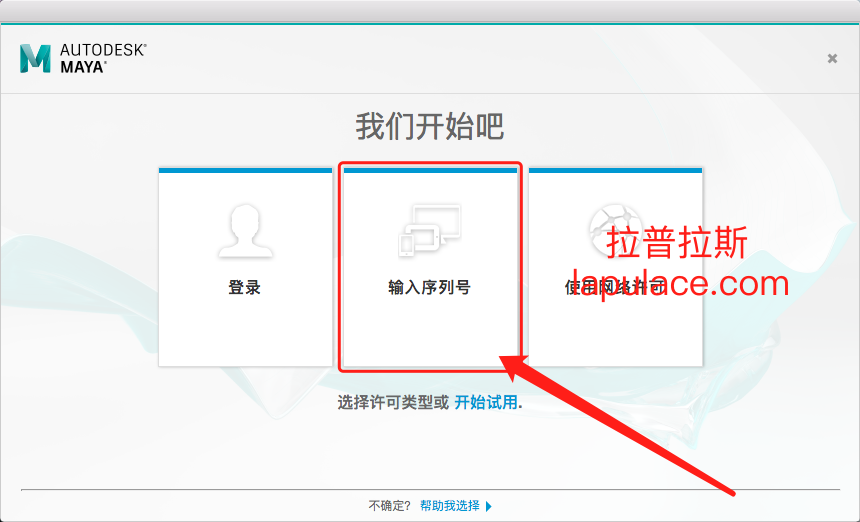Select the 使用网络许可 network license card

coord(615,267)
